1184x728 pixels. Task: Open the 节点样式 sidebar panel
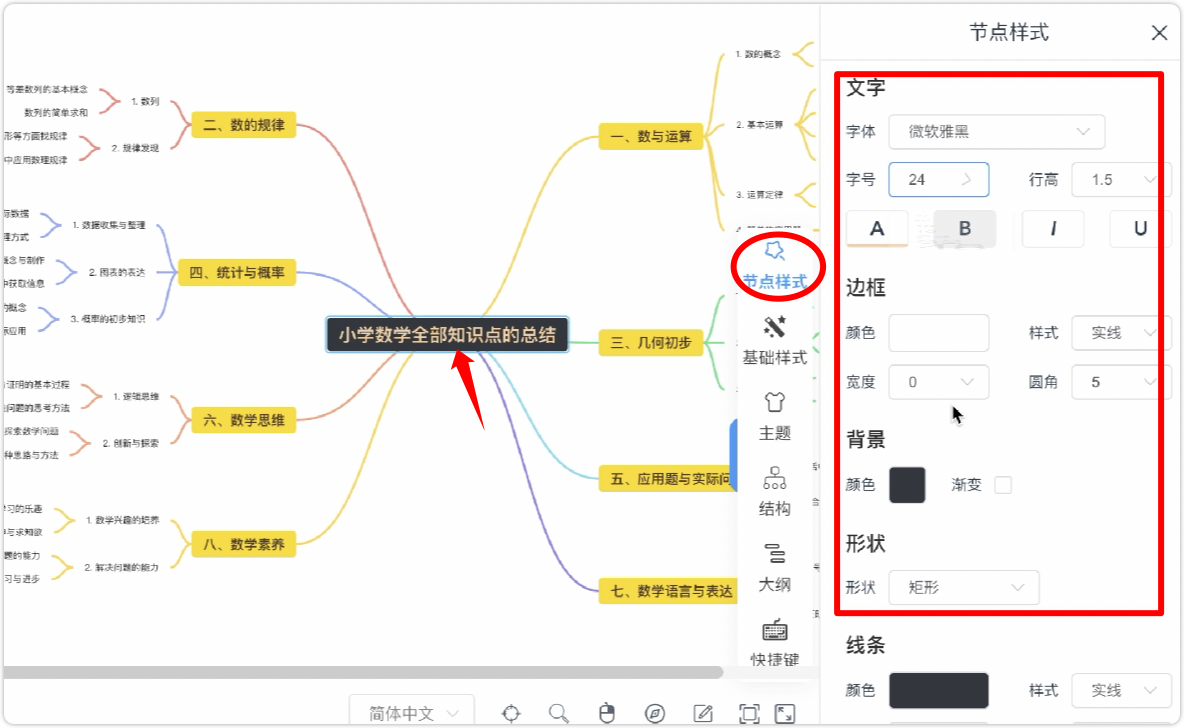(x=775, y=266)
